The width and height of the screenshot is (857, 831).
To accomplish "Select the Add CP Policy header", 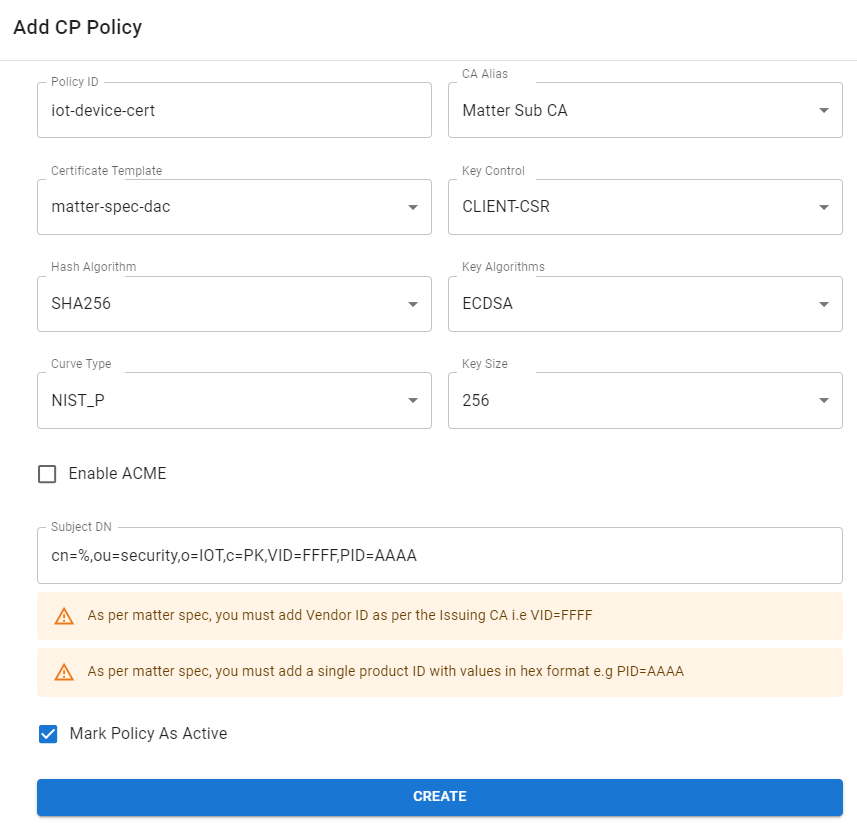I will coord(77,28).
